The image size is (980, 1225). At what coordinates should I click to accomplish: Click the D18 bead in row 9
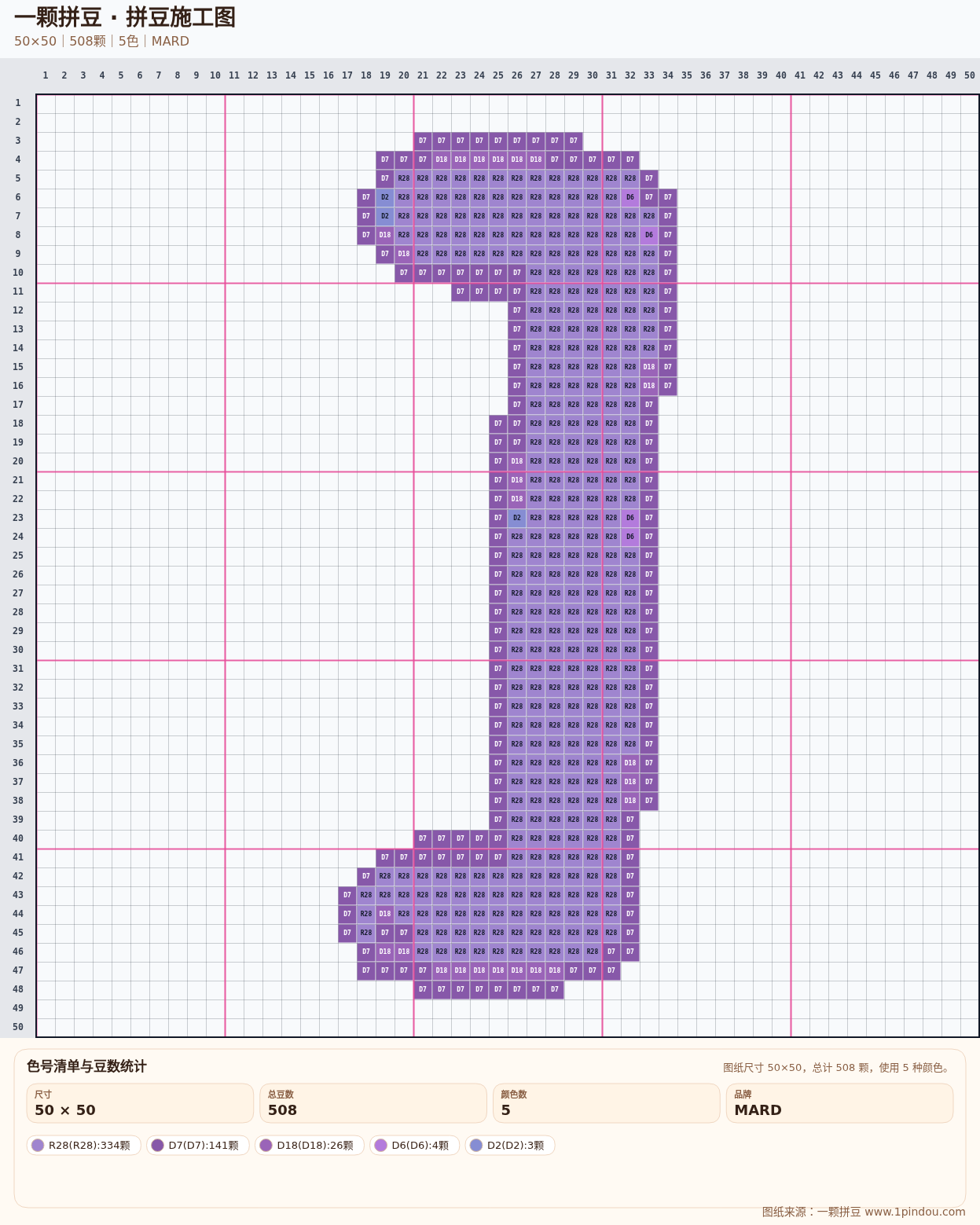click(404, 254)
